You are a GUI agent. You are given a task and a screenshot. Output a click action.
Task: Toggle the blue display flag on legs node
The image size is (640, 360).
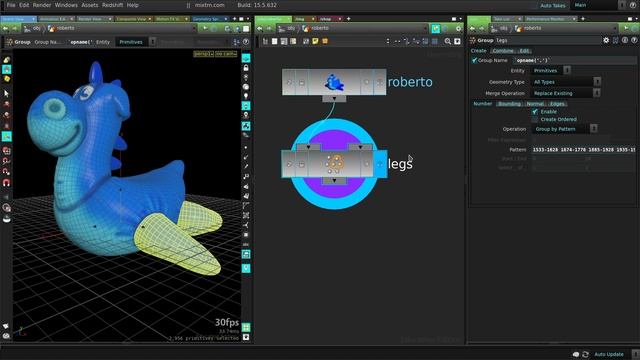coord(380,164)
